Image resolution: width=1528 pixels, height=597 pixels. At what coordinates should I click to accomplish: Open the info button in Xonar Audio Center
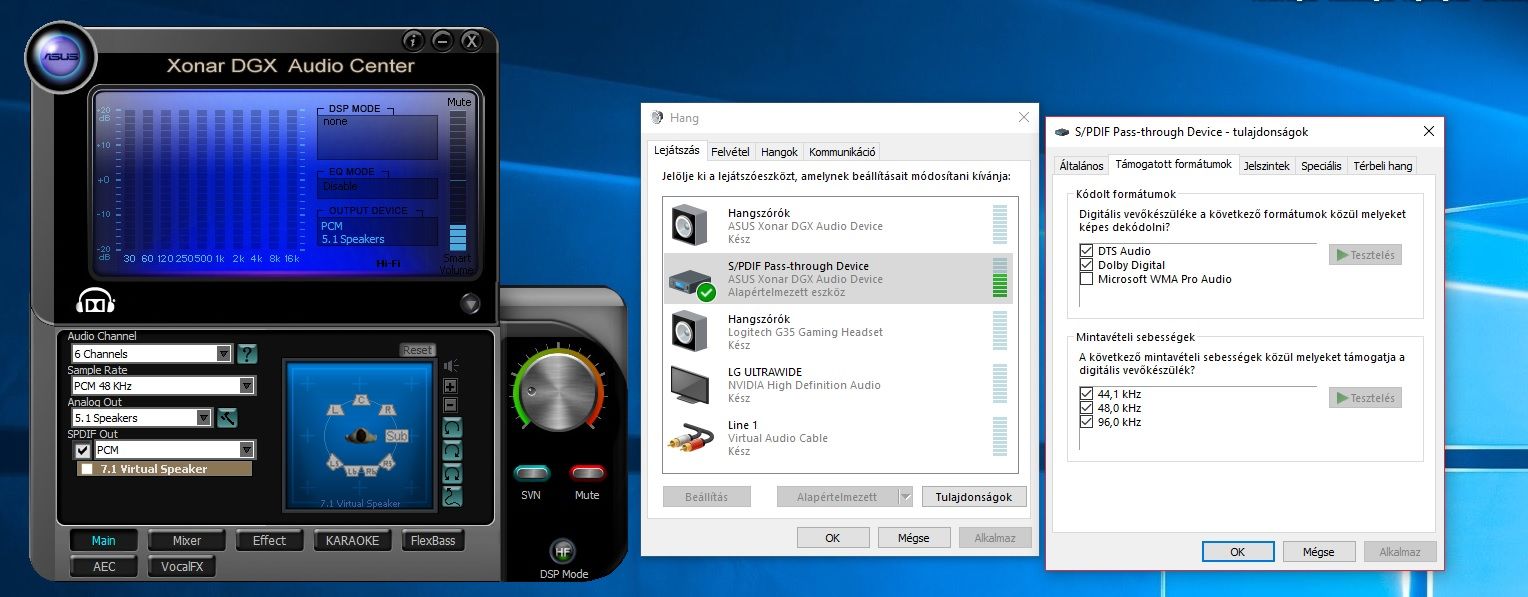[414, 41]
